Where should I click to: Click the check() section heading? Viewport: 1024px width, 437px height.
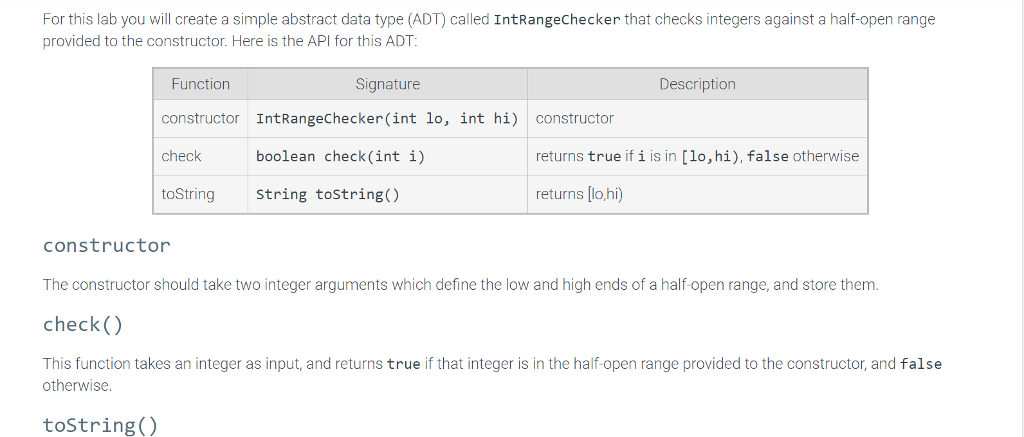point(83,325)
